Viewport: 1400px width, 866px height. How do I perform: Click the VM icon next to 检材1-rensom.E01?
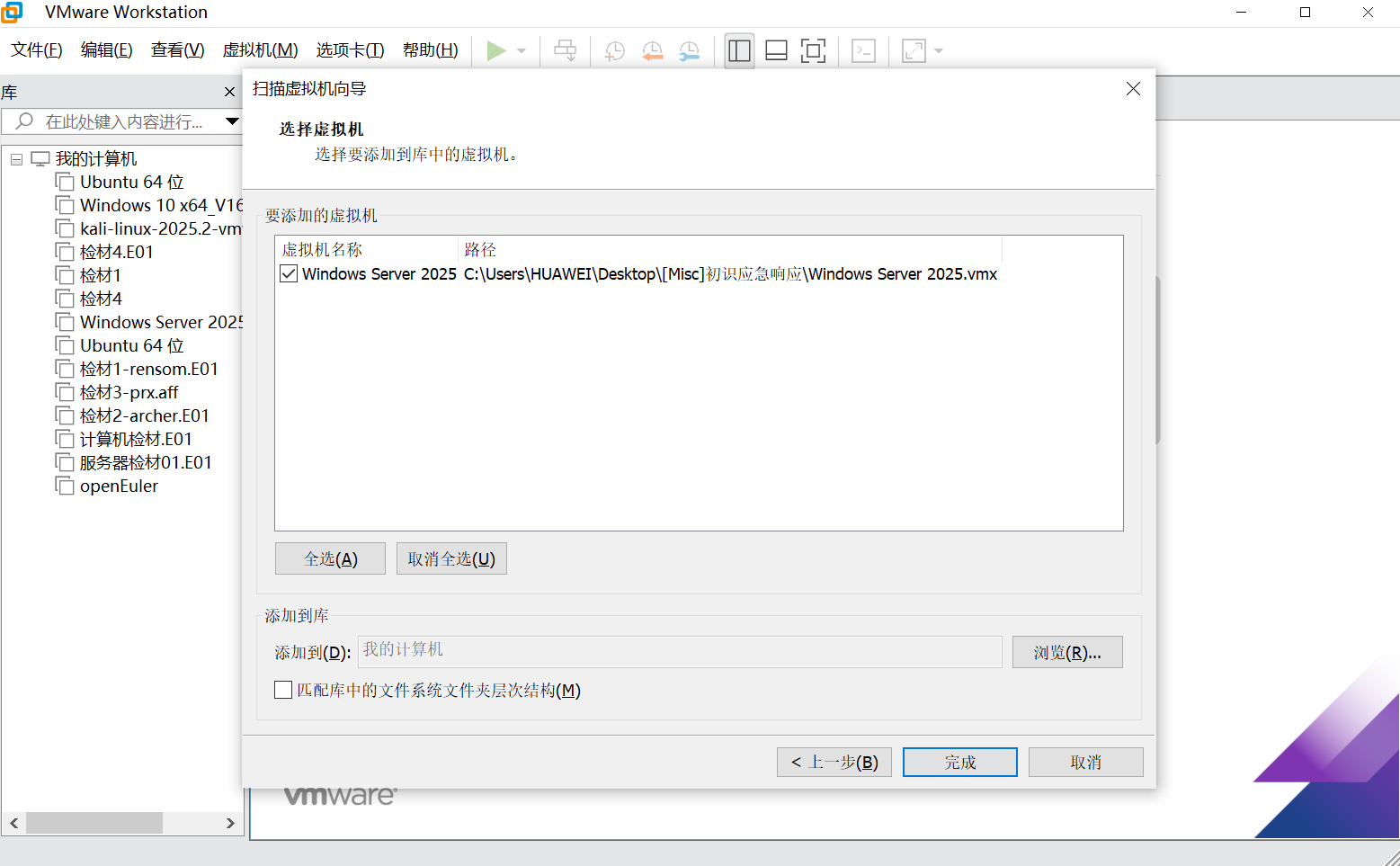pos(65,369)
